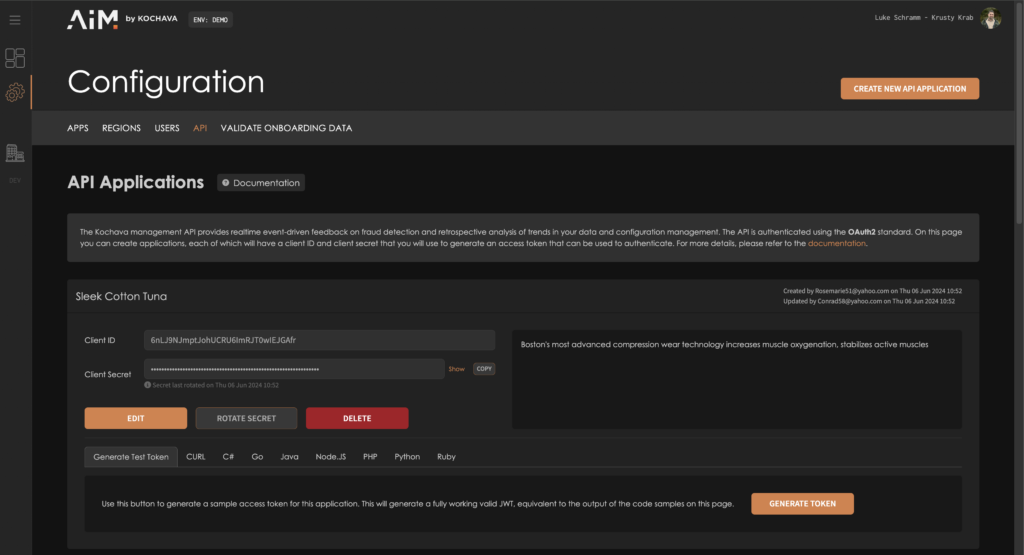The image size is (1024, 555).
Task: Show the hidden client secret
Action: tap(456, 369)
